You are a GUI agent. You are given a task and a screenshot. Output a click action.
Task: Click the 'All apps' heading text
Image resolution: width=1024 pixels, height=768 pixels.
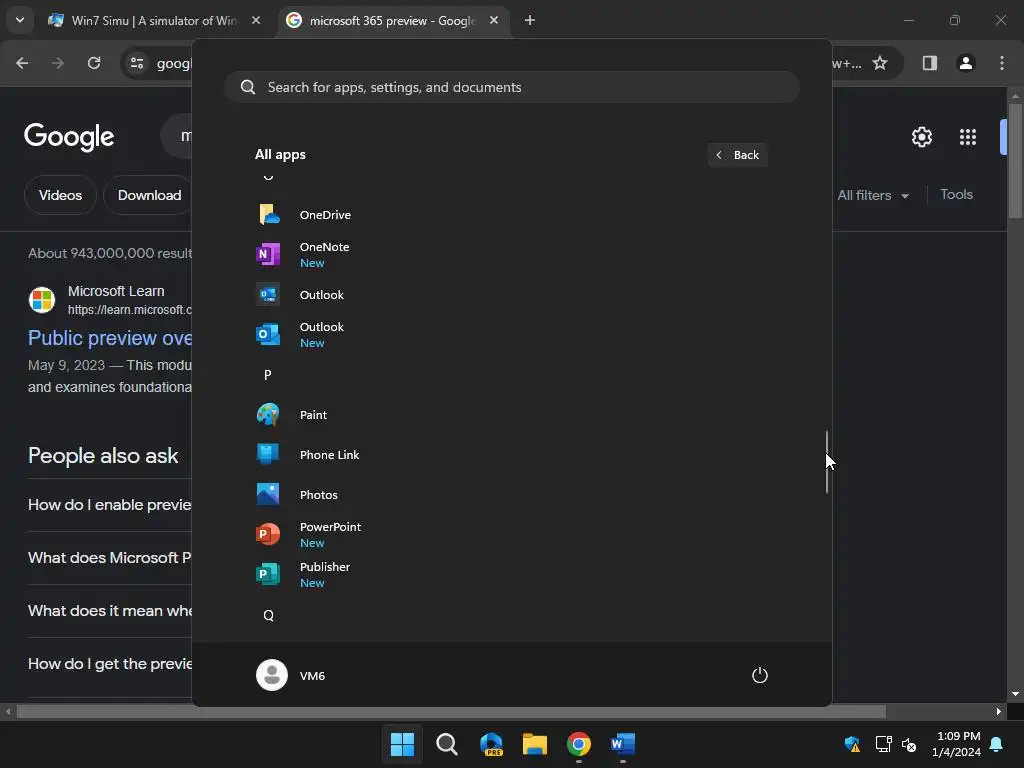click(x=280, y=155)
